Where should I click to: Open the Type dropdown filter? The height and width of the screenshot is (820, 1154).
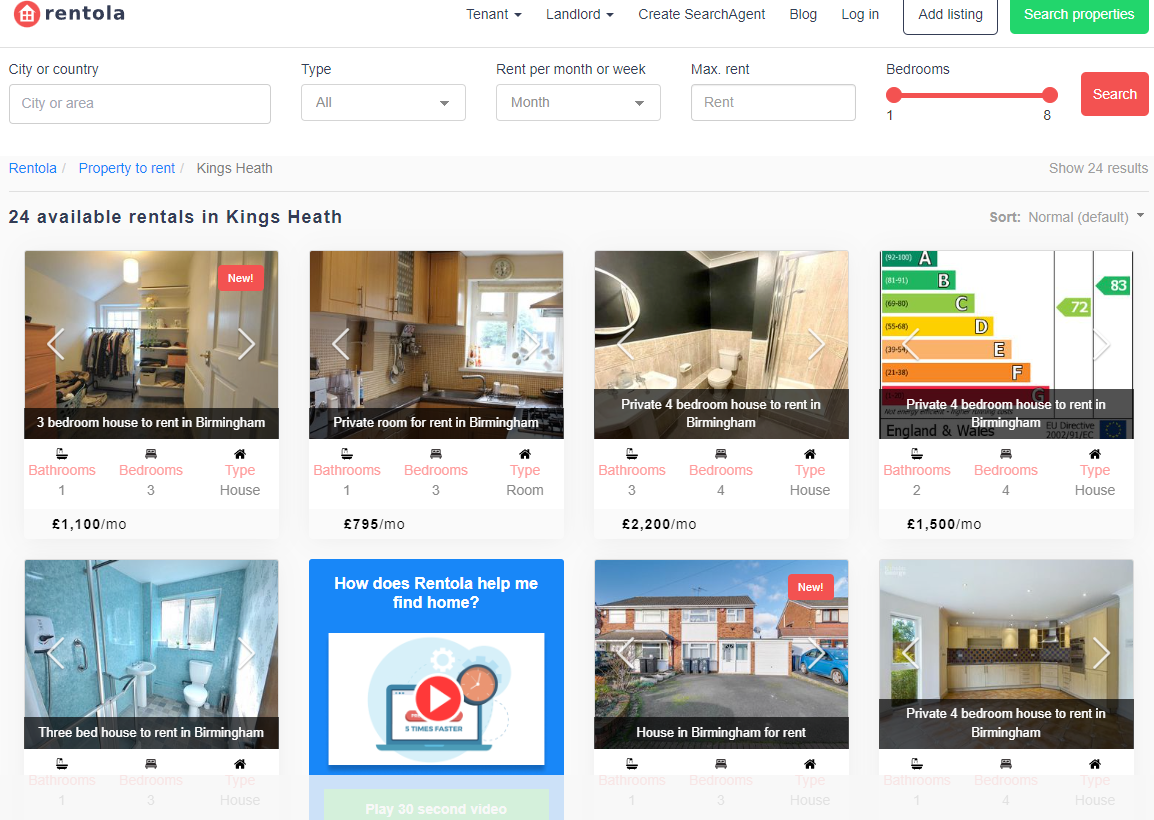pyautogui.click(x=383, y=103)
